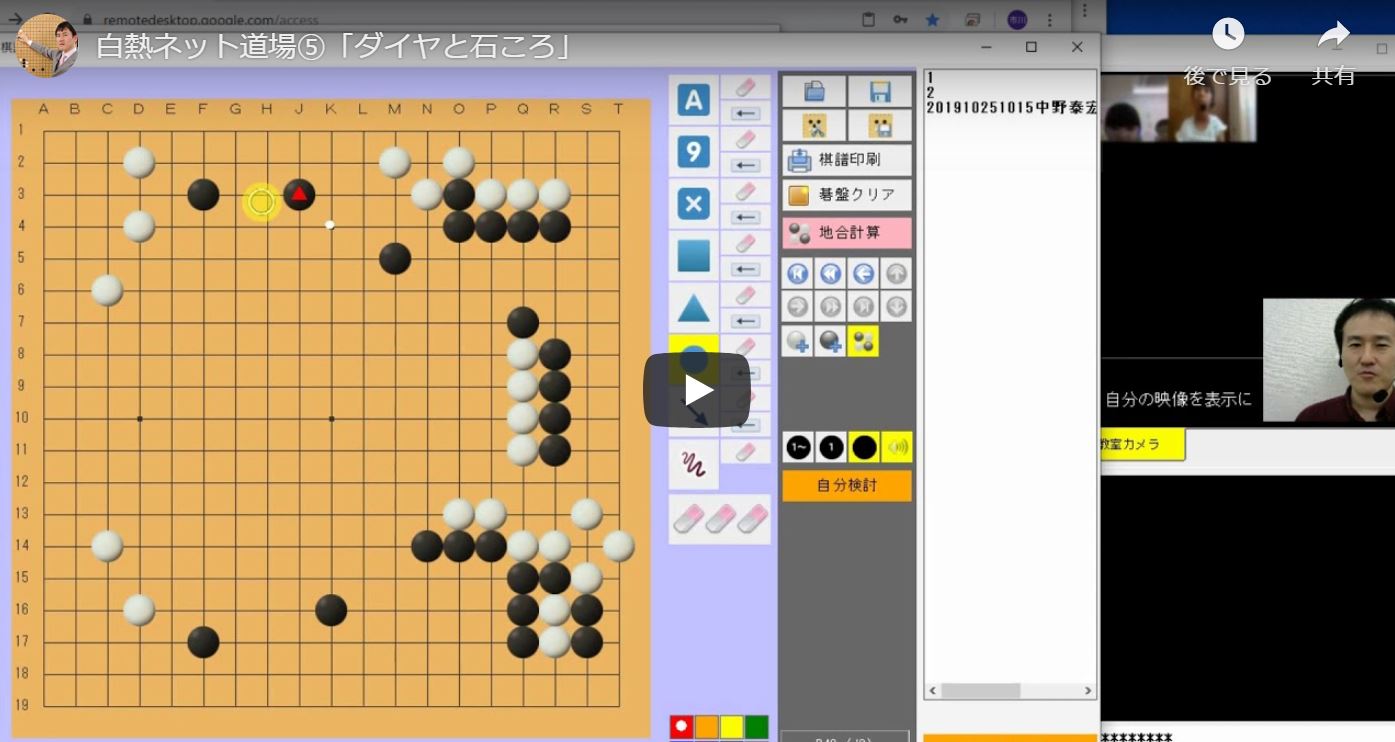Select the freehand scribble drawing tool
1395x742 pixels.
point(693,464)
